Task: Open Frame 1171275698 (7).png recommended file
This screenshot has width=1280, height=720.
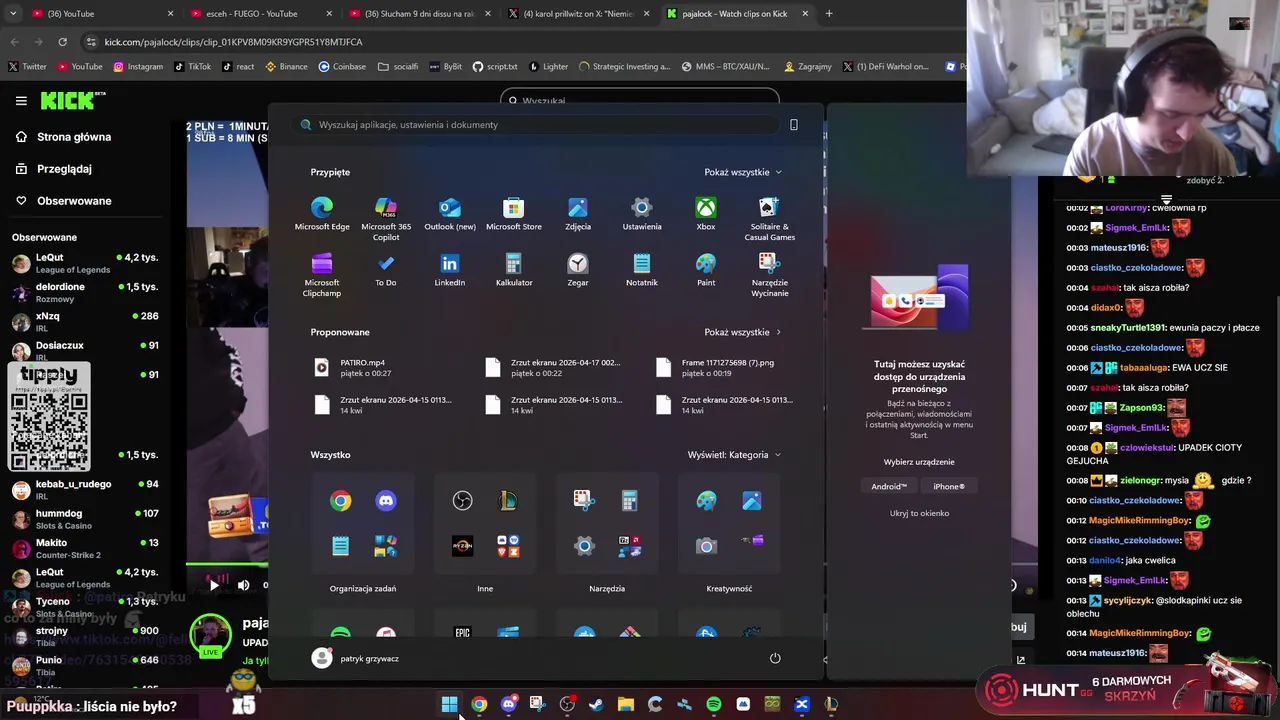Action: 727,368
